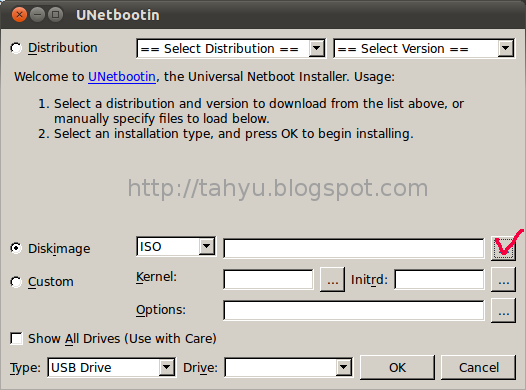The image size is (526, 390).
Task: Open the Drive selection dropdown
Action: [x=288, y=368]
